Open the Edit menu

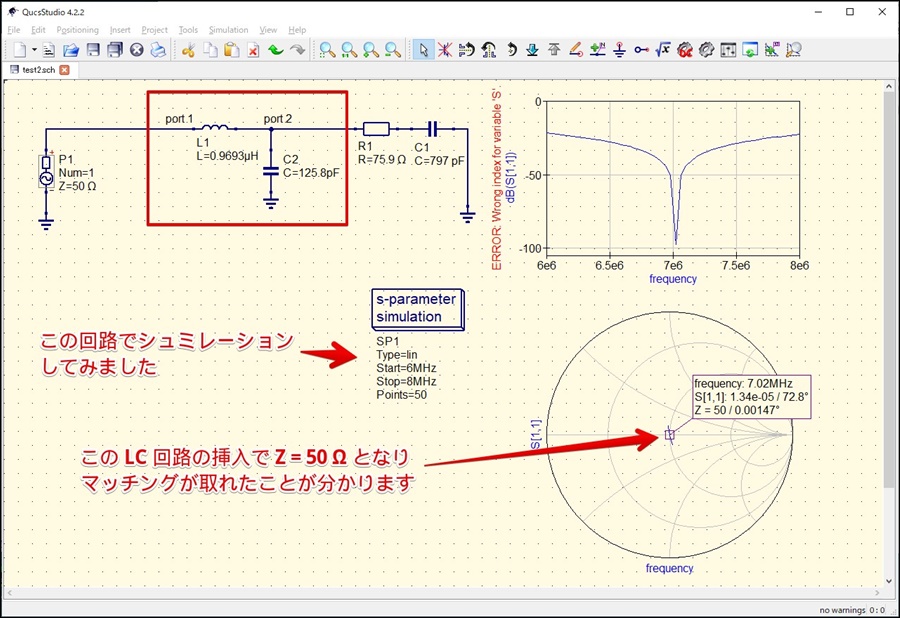(x=38, y=30)
